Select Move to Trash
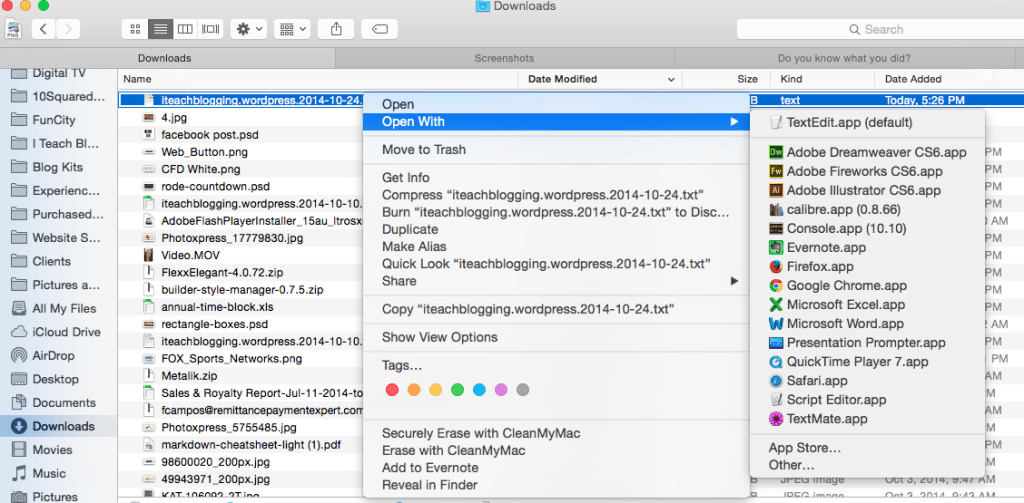This screenshot has height=503, width=1024. tap(423, 150)
